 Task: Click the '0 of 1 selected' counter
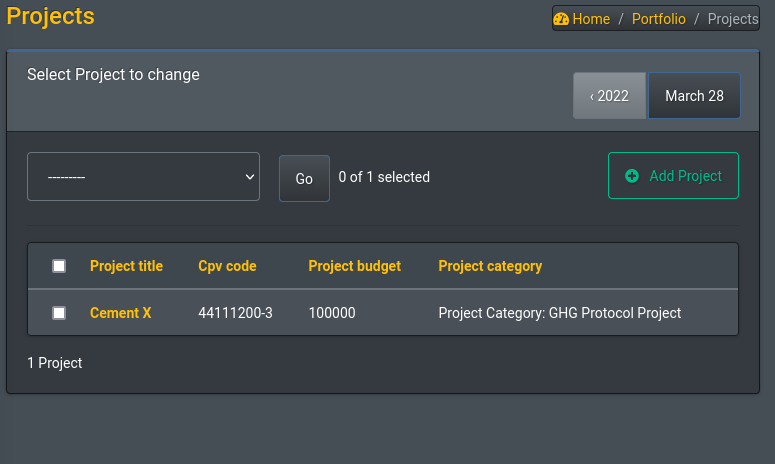pyautogui.click(x=384, y=177)
